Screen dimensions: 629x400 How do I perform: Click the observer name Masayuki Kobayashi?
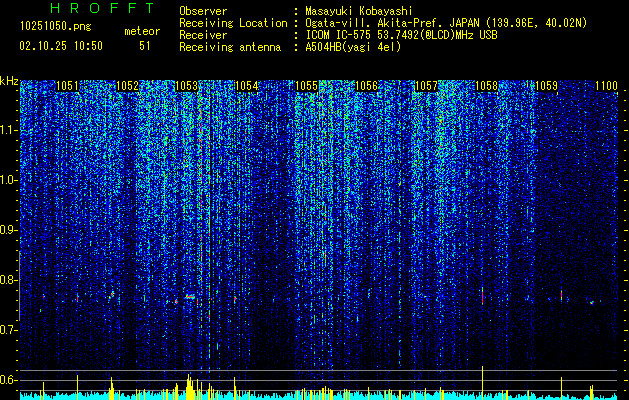(x=359, y=11)
